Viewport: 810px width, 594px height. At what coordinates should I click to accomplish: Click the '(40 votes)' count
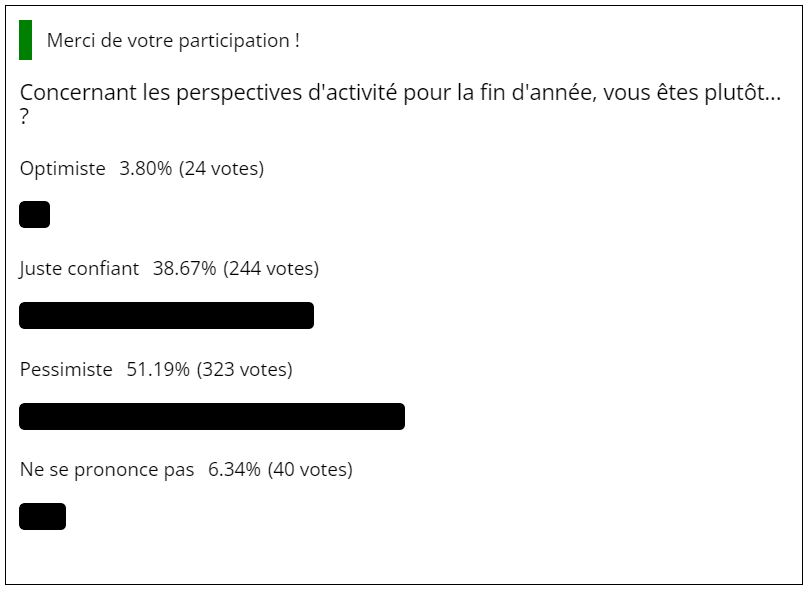point(310,470)
